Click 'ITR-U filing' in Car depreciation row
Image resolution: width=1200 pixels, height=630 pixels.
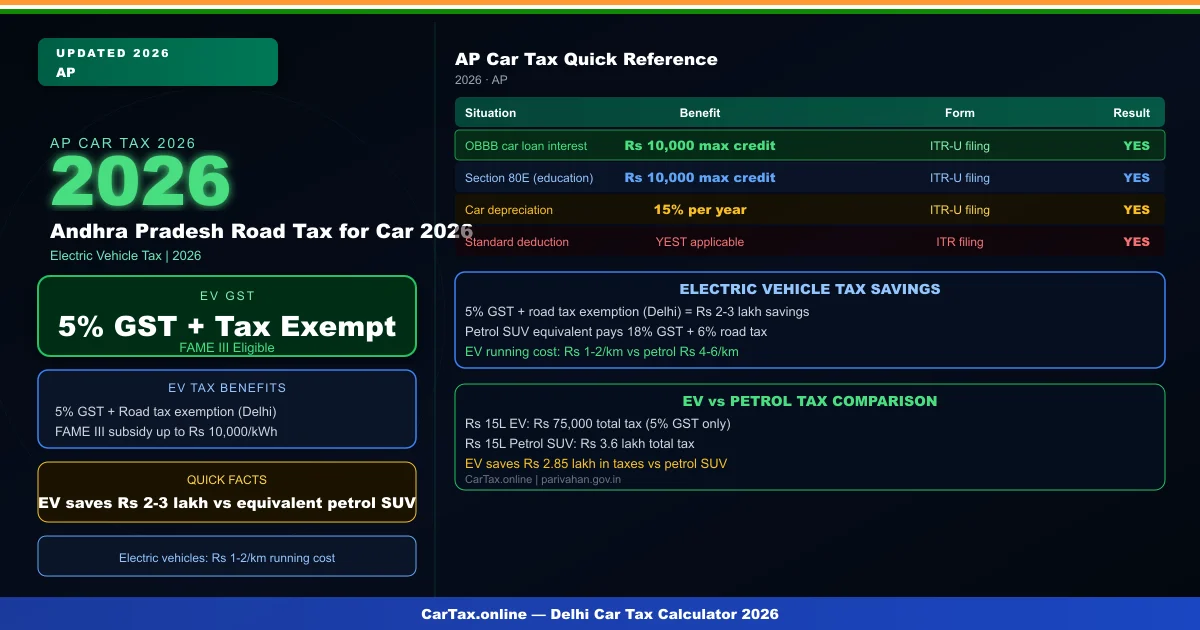pos(960,210)
